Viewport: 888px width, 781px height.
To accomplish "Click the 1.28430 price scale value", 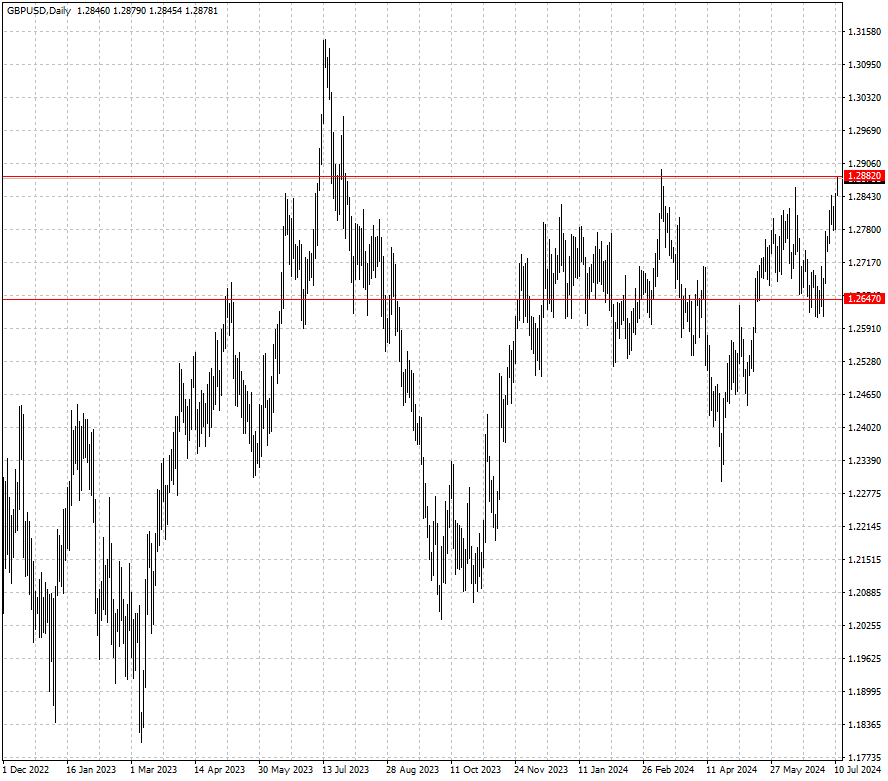I will point(864,197).
